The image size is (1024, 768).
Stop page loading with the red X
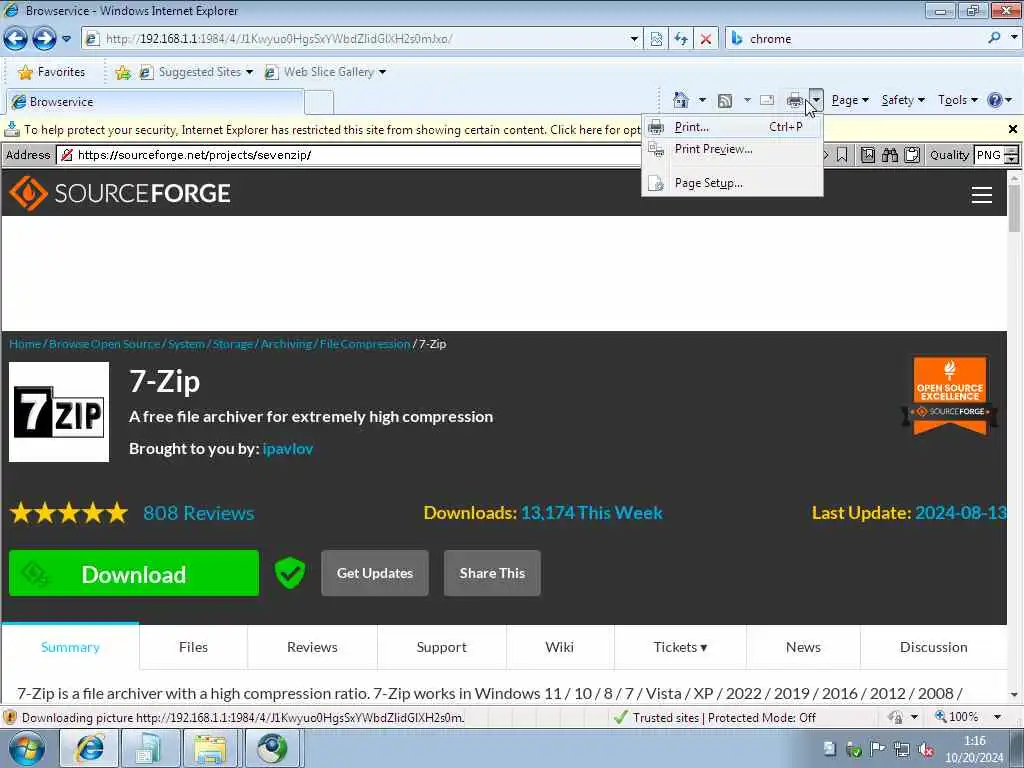[706, 39]
